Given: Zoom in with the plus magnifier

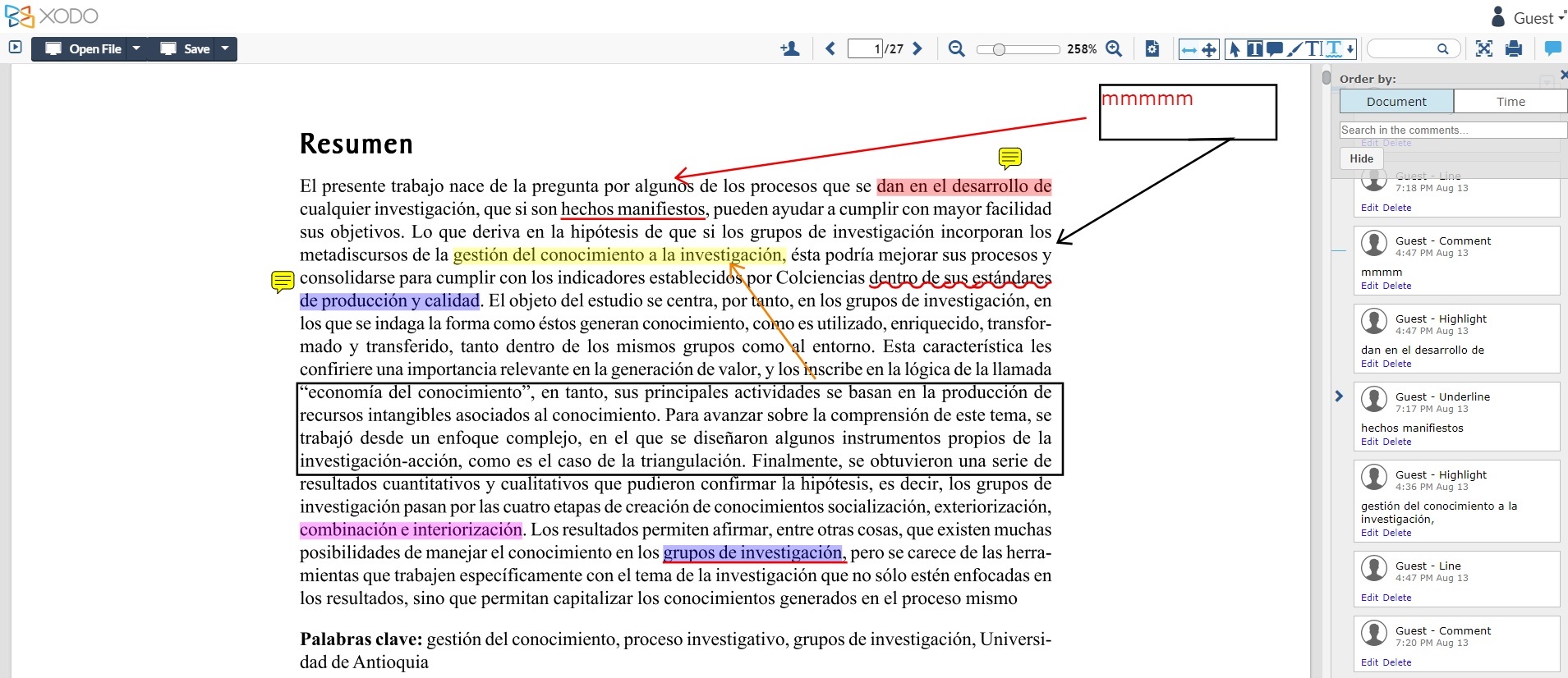Looking at the screenshot, I should click(x=1114, y=49).
